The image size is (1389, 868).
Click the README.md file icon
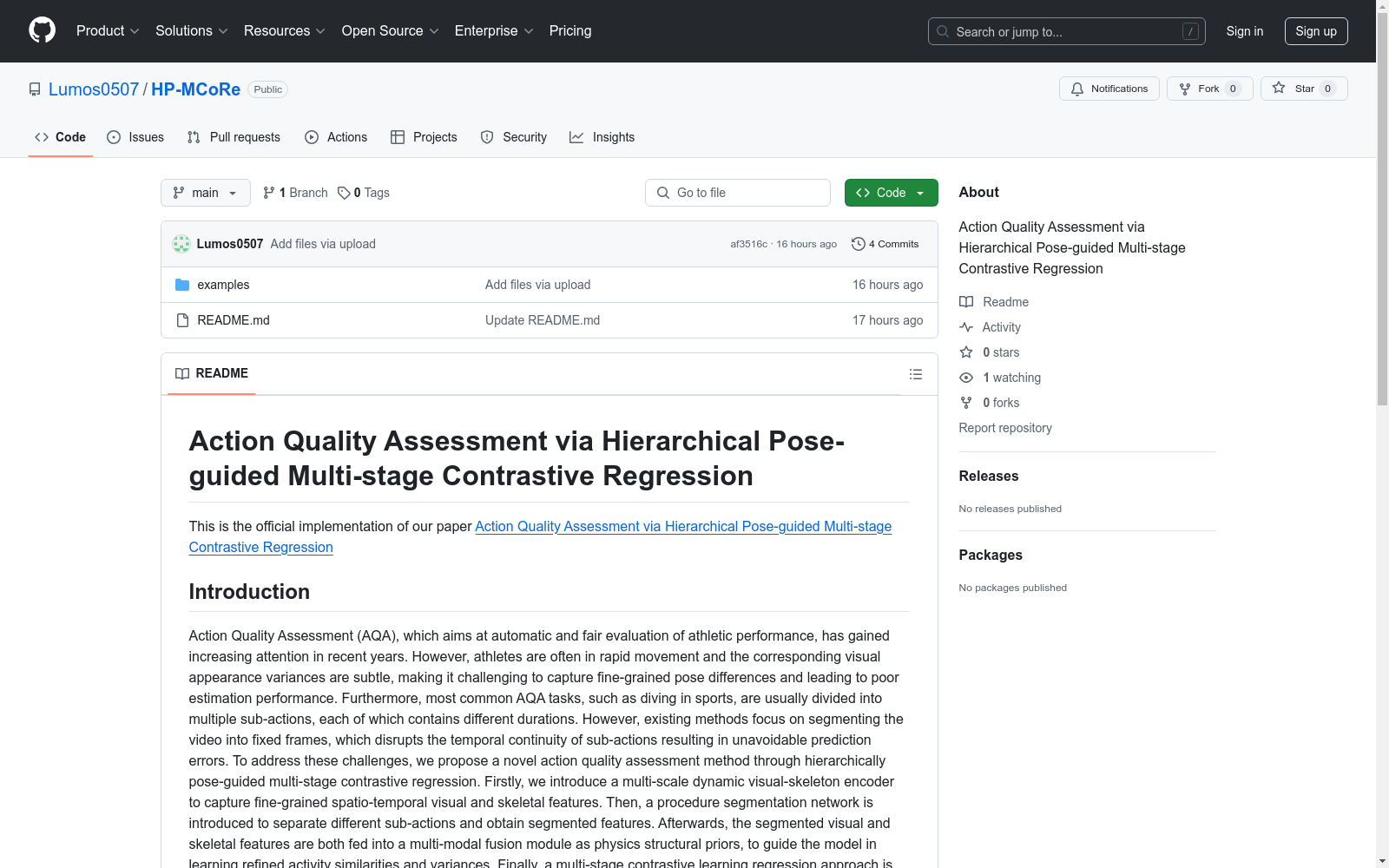182,320
